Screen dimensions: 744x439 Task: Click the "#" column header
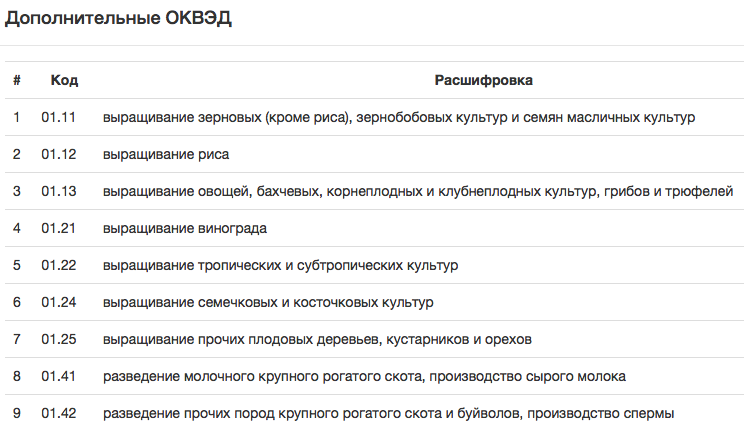click(x=17, y=80)
